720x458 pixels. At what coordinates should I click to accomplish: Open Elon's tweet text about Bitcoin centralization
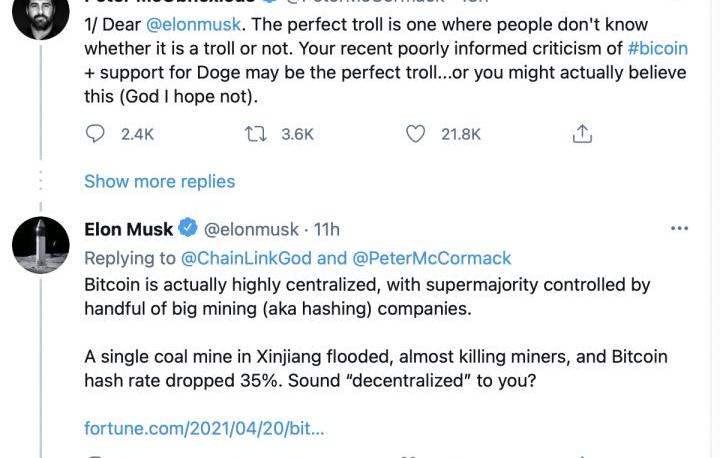pos(367,297)
